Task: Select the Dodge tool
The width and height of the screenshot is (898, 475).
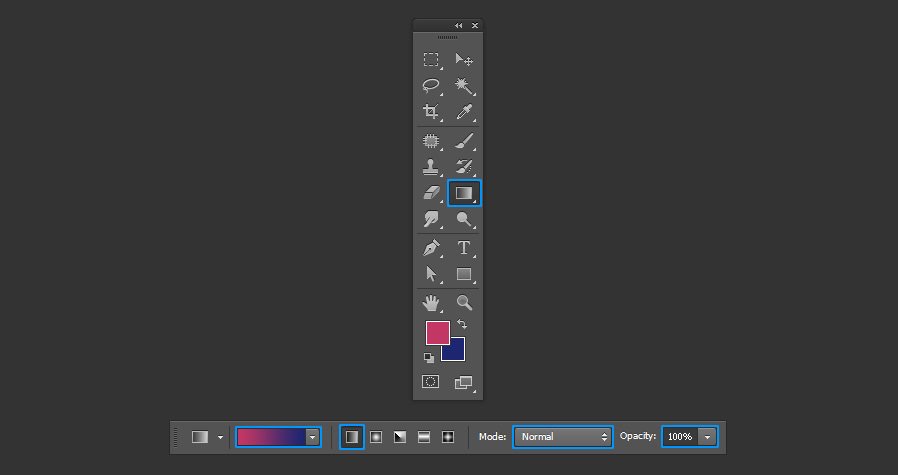Action: point(464,219)
